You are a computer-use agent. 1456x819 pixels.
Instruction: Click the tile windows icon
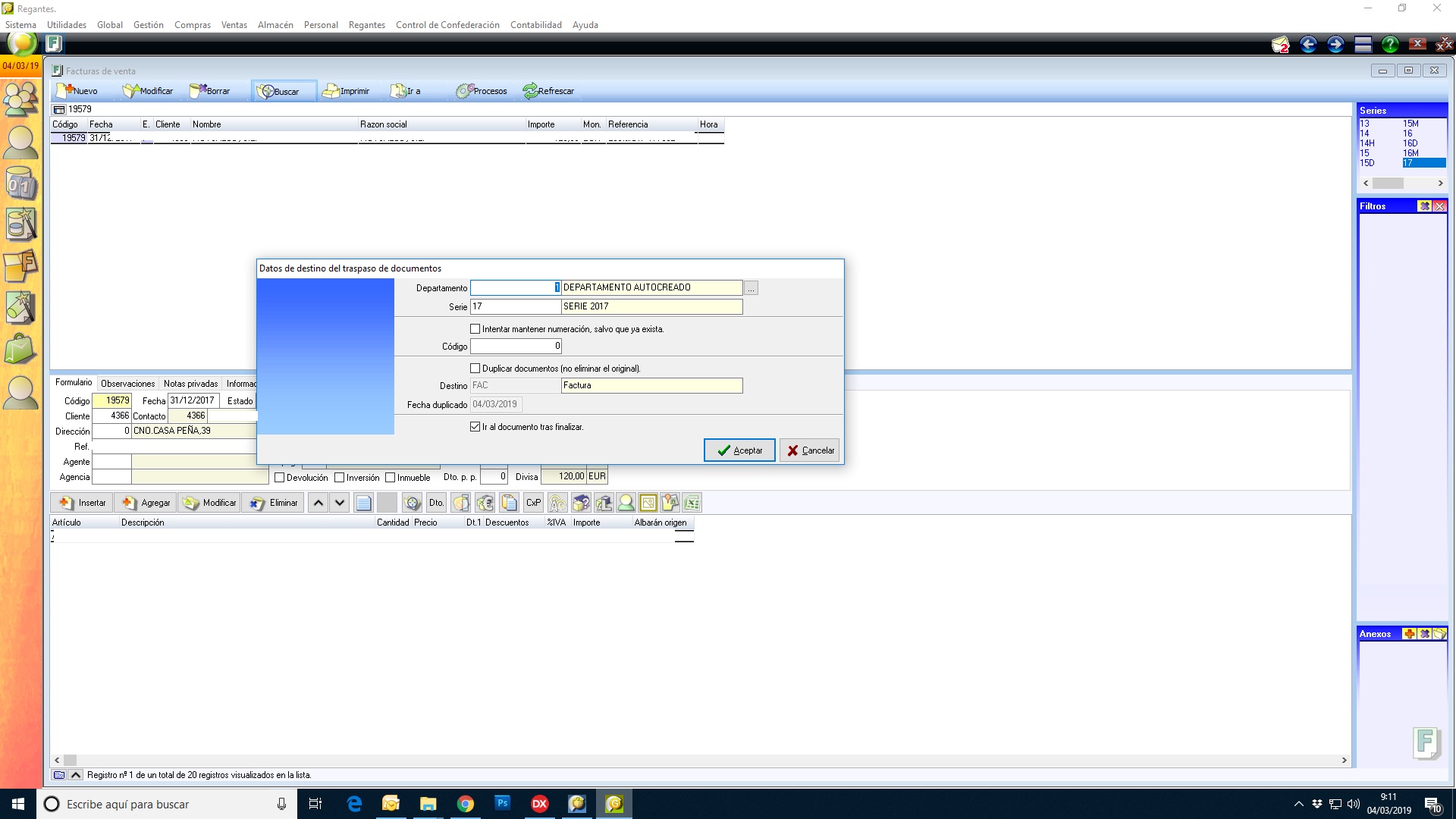(1363, 45)
